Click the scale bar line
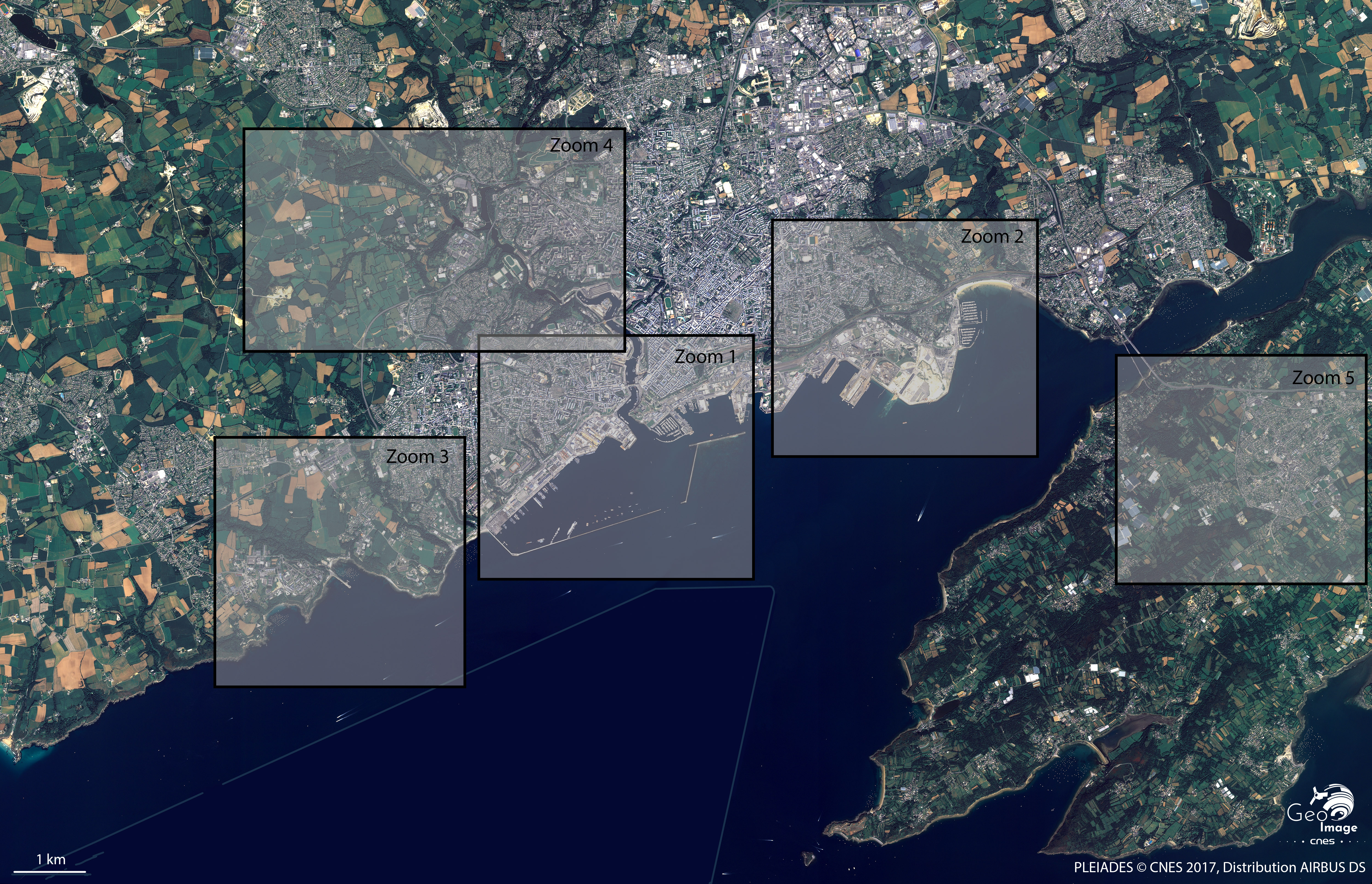Screen dimensions: 1372x884 click(x=49, y=871)
